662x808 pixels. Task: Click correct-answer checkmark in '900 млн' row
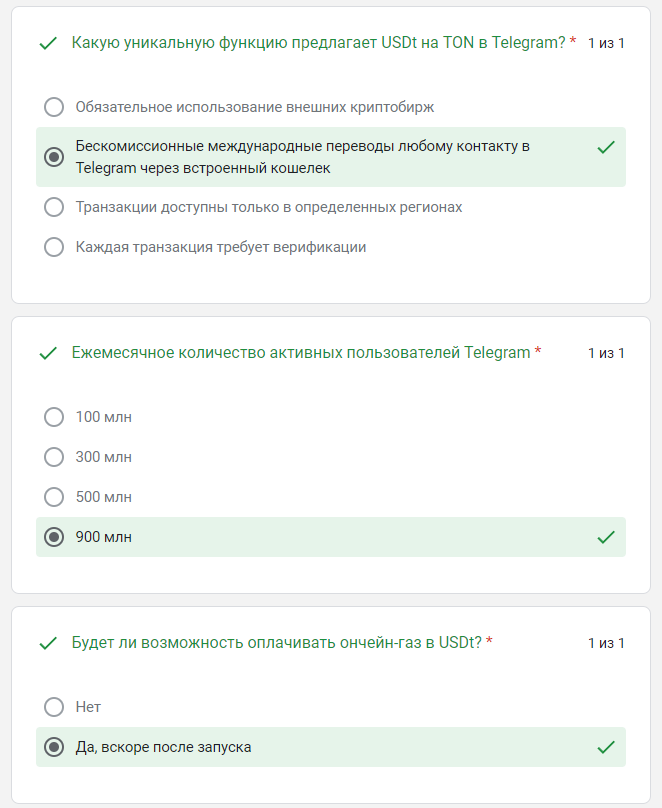click(x=605, y=537)
